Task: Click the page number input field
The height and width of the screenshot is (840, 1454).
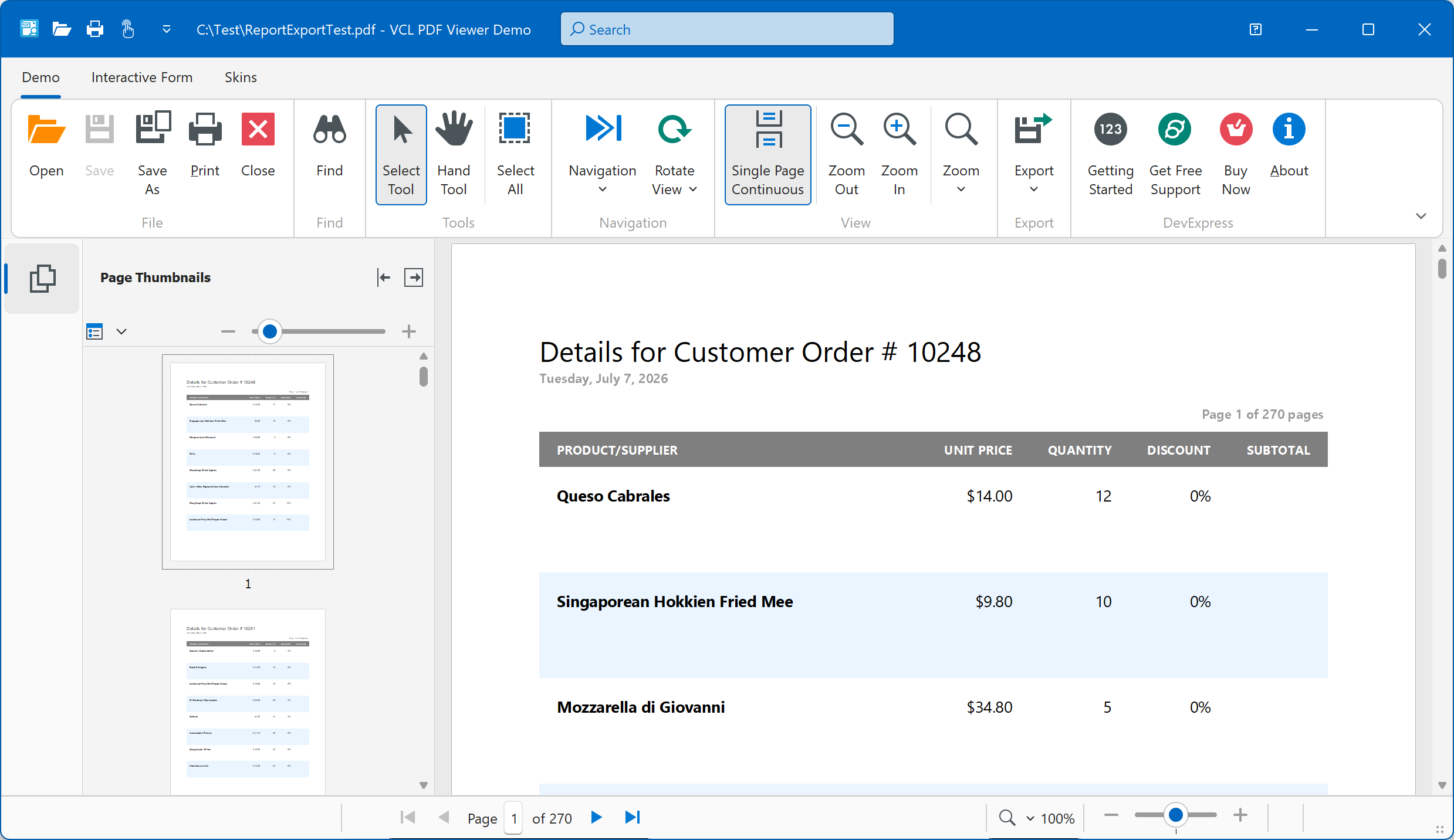Action: 513,818
